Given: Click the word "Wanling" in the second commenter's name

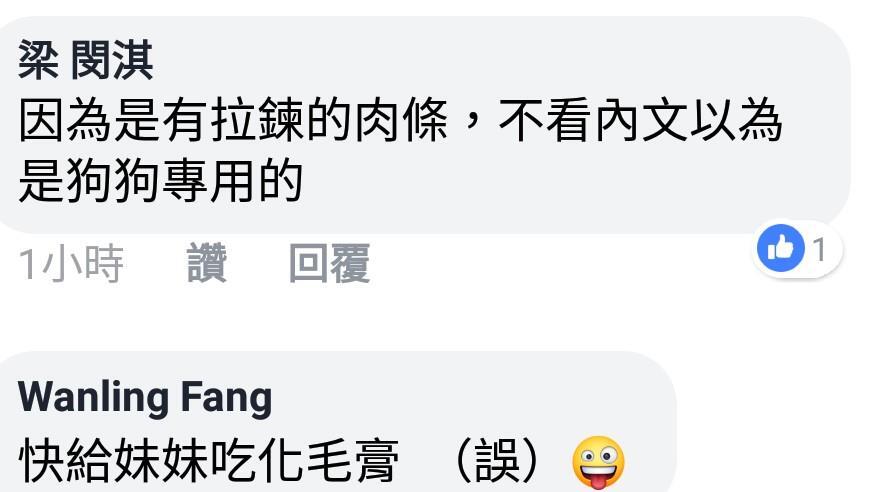Looking at the screenshot, I should tap(93, 396).
